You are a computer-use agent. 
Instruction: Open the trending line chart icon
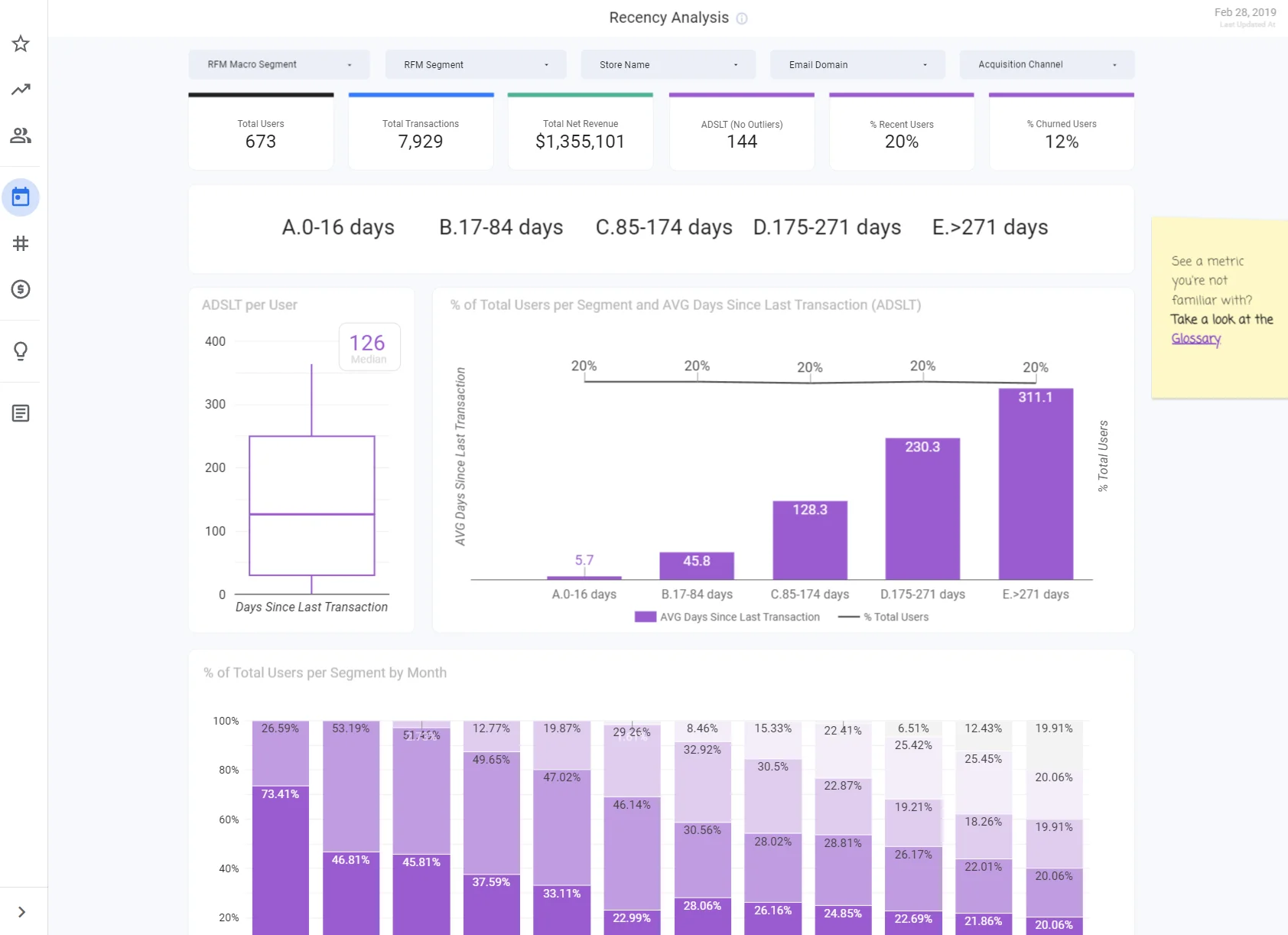click(x=21, y=90)
